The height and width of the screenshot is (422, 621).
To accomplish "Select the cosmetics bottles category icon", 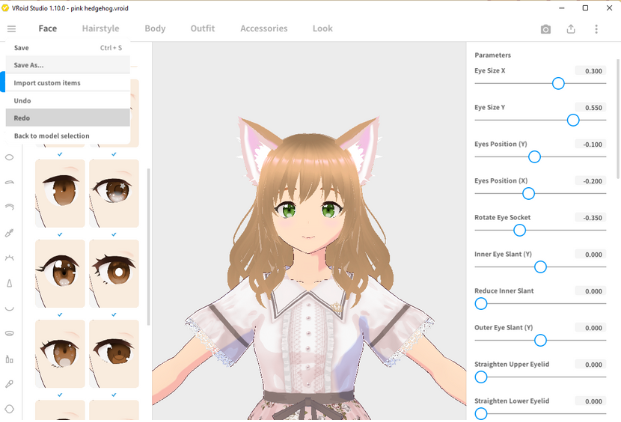I will [x=10, y=359].
